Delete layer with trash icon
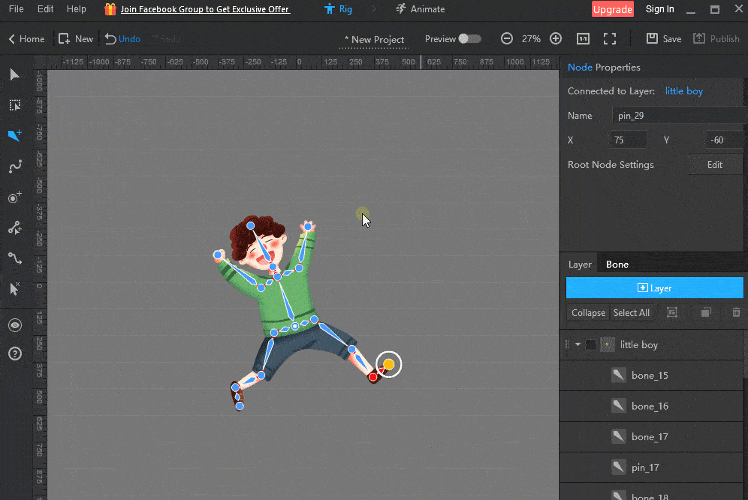The image size is (748, 500). 737,313
